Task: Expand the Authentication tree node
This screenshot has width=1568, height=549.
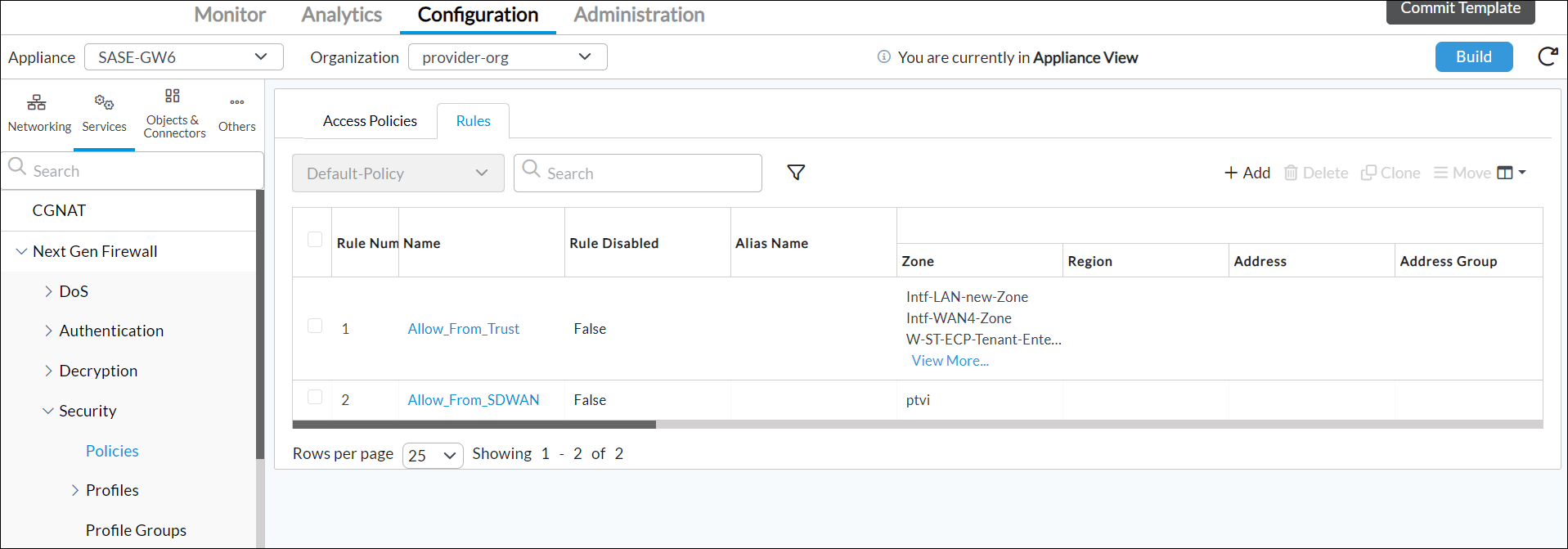Action: pyautogui.click(x=48, y=331)
